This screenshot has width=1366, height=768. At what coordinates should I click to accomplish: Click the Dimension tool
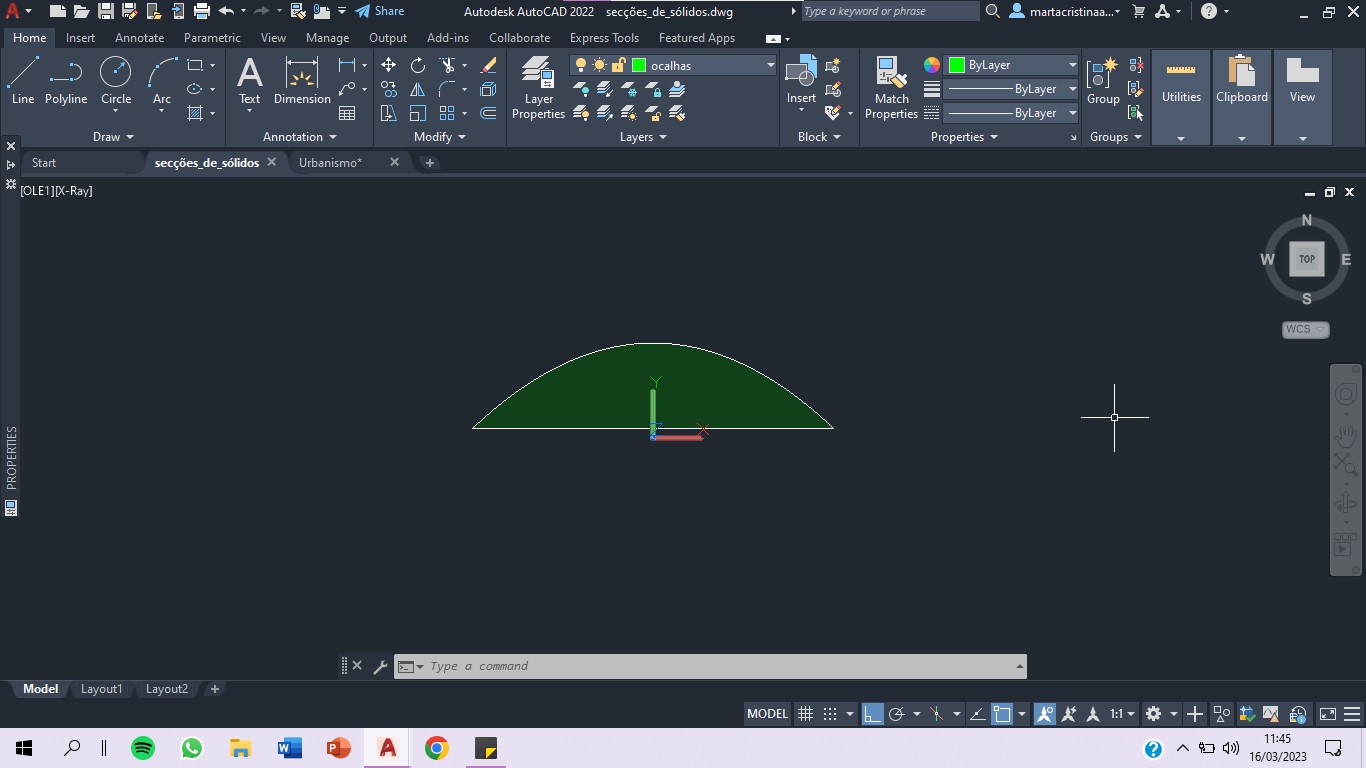[x=302, y=80]
